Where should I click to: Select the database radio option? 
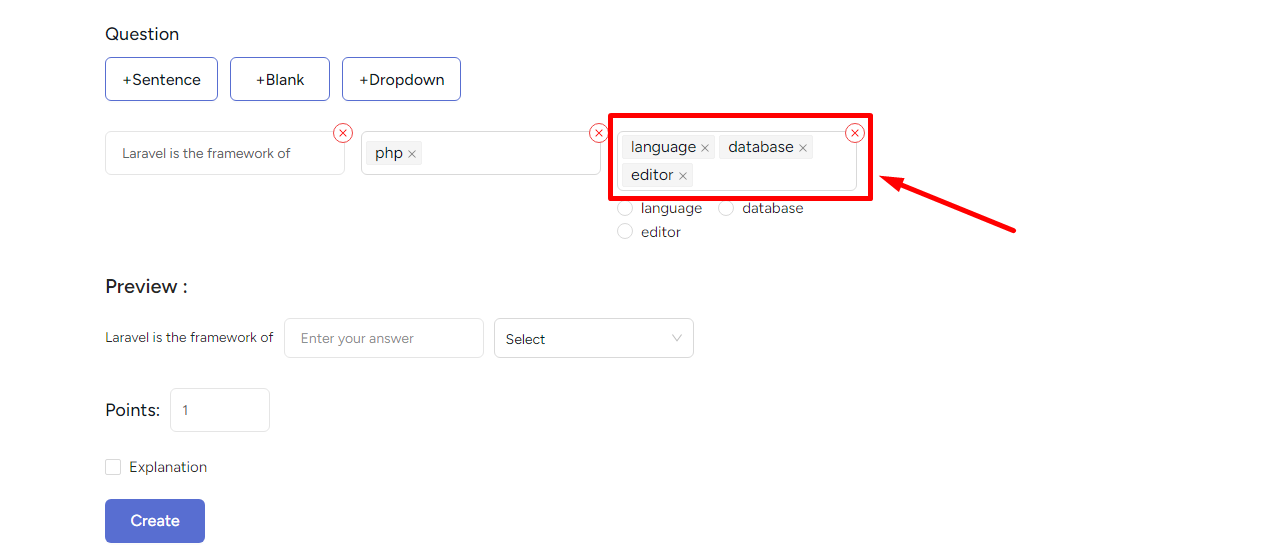click(x=726, y=208)
